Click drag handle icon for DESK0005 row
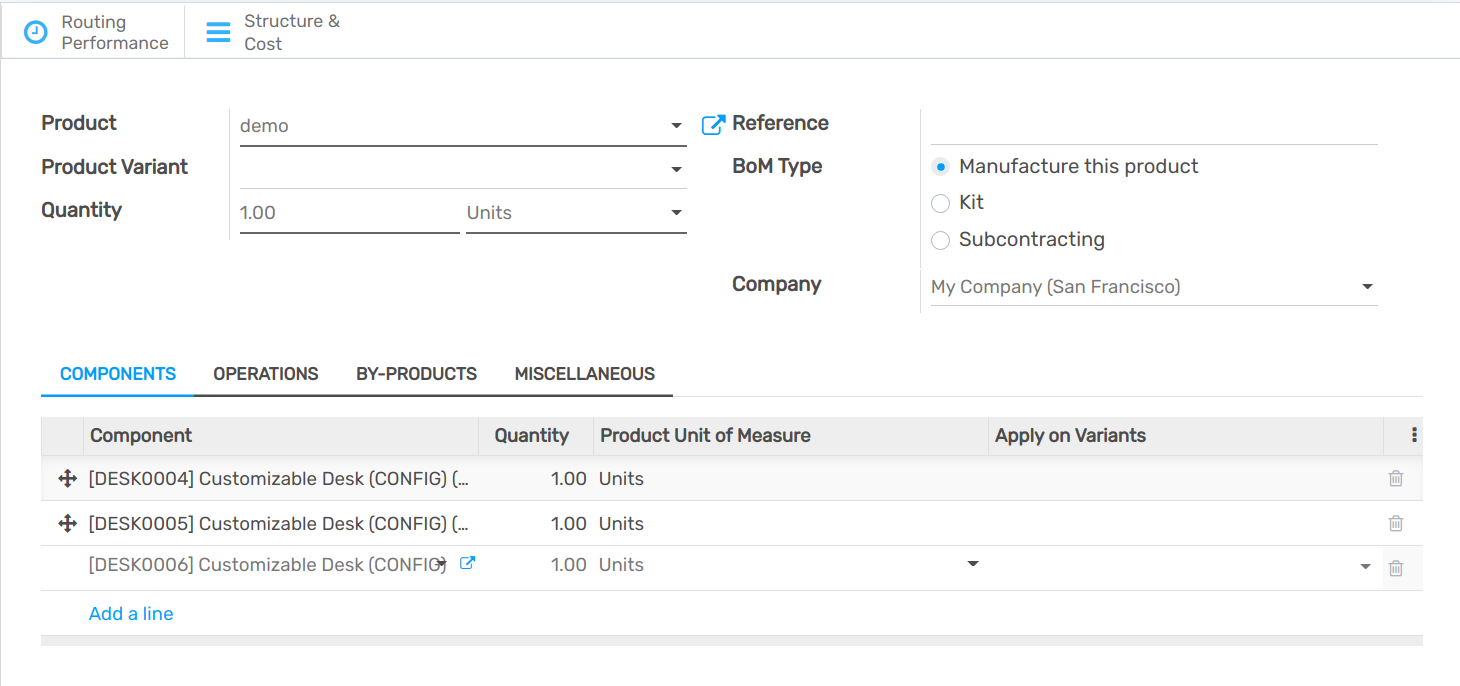 coord(68,523)
